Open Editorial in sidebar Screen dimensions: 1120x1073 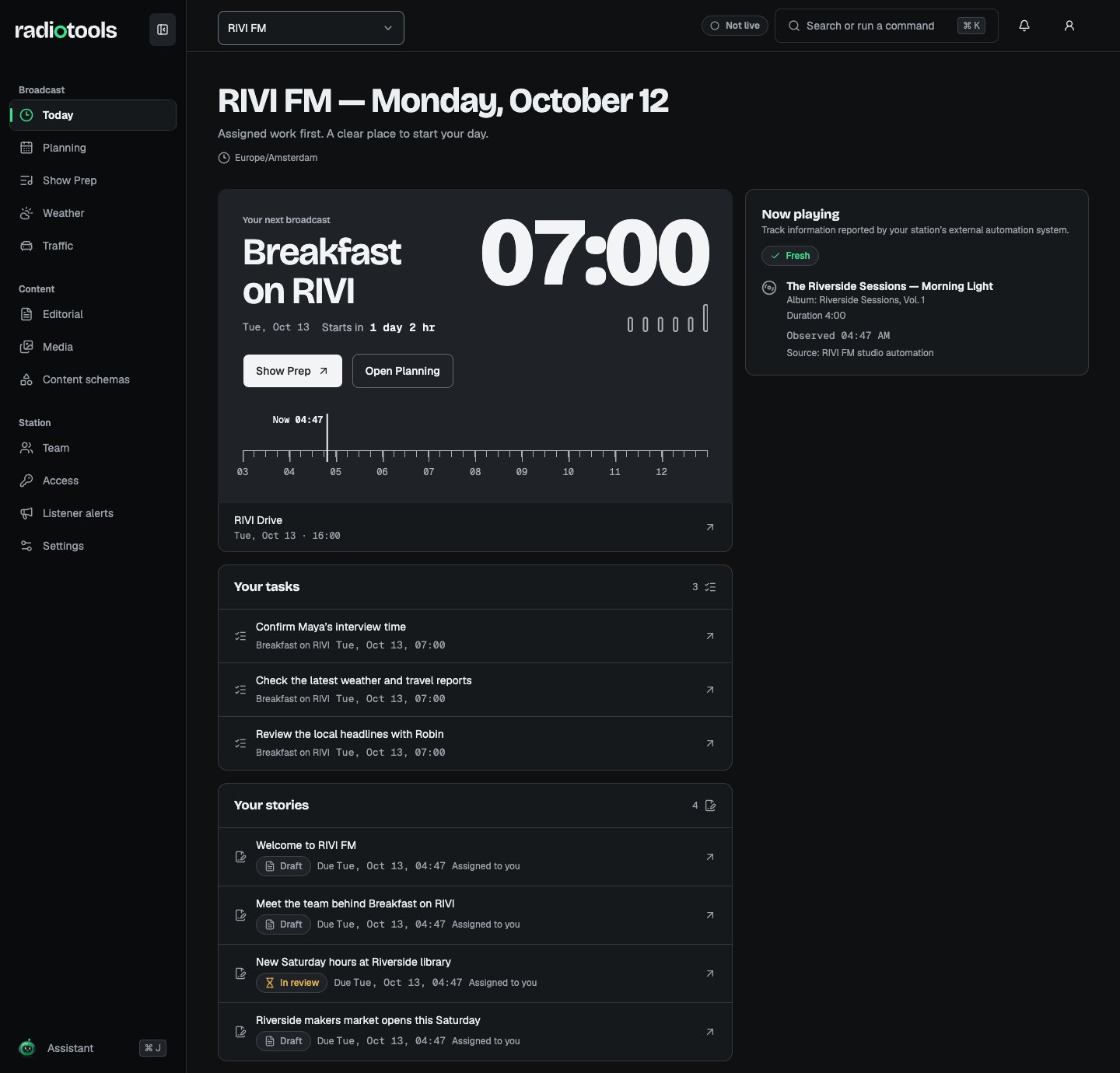point(93,314)
